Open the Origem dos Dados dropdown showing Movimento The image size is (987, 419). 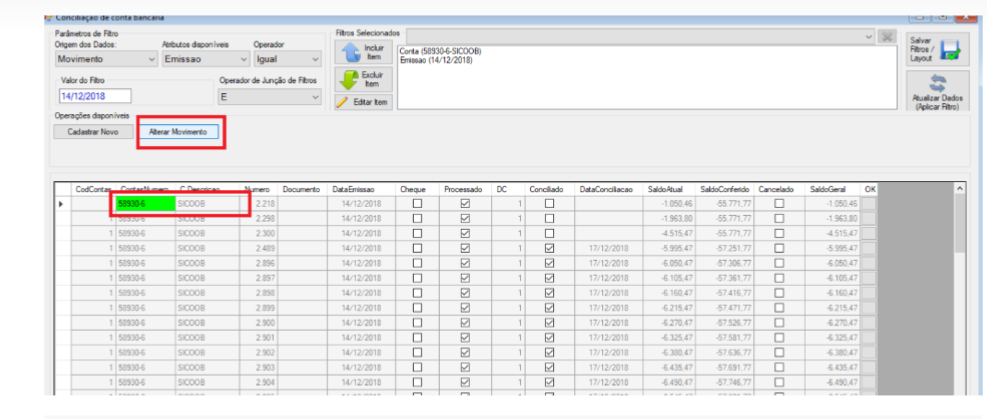click(105, 59)
